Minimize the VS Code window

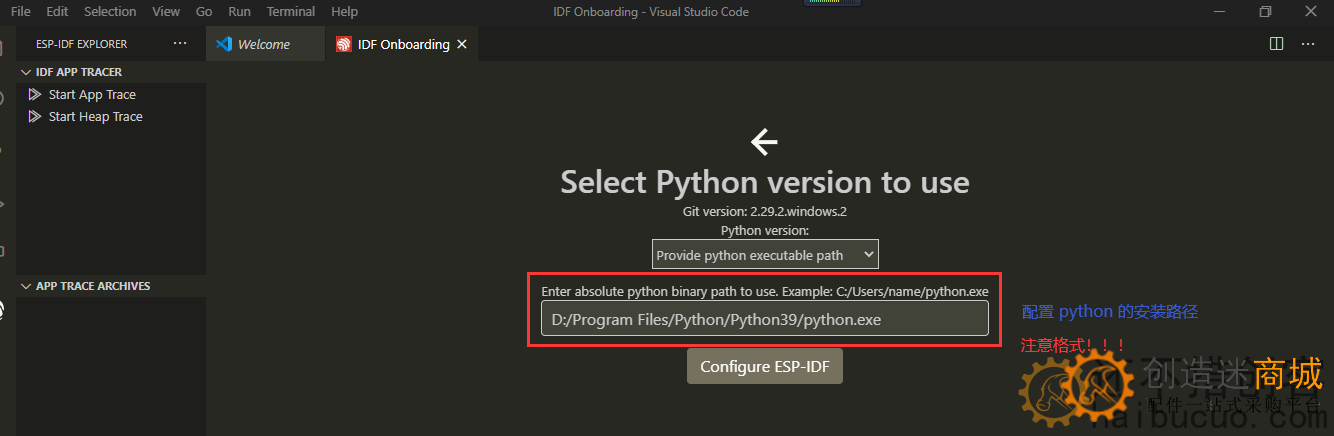[1219, 12]
